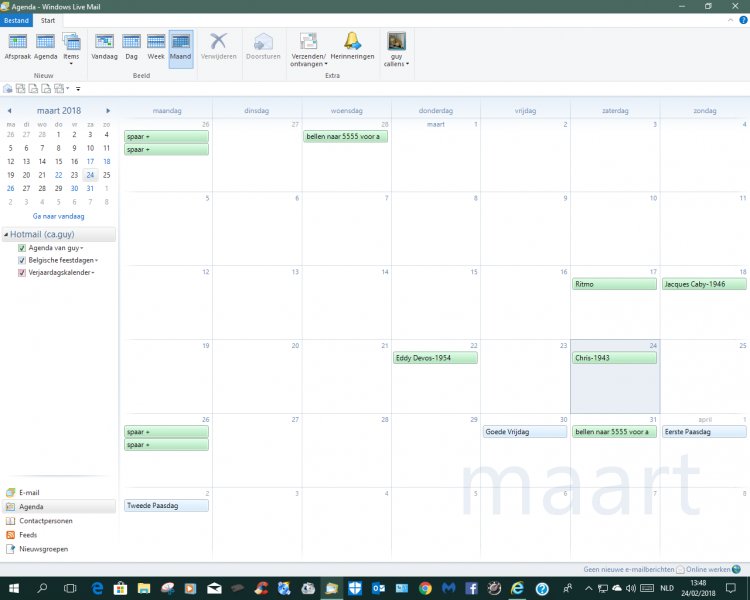
Task: Open the Ritmo event on the 17th
Action: (x=615, y=284)
